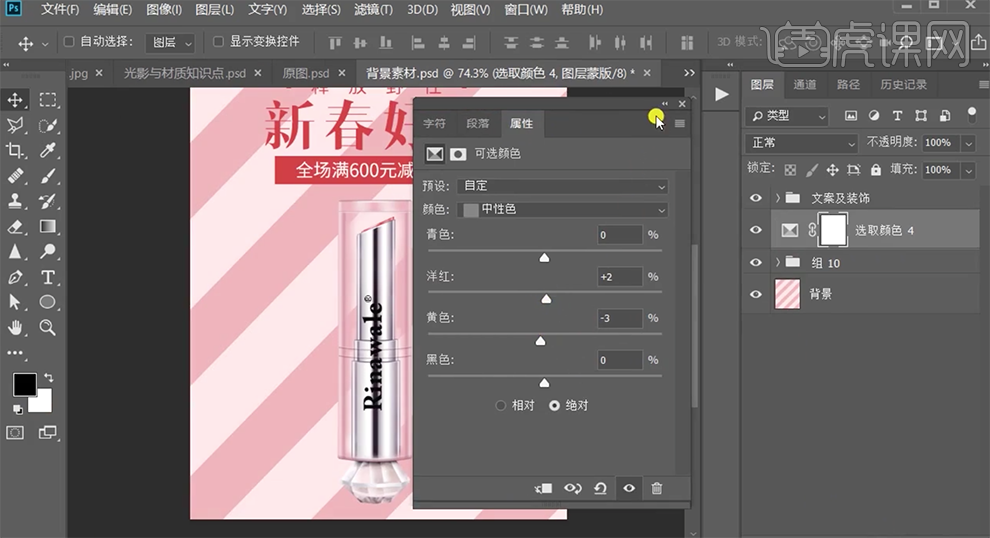Open the auto-select 图层 dropdown

[170, 42]
